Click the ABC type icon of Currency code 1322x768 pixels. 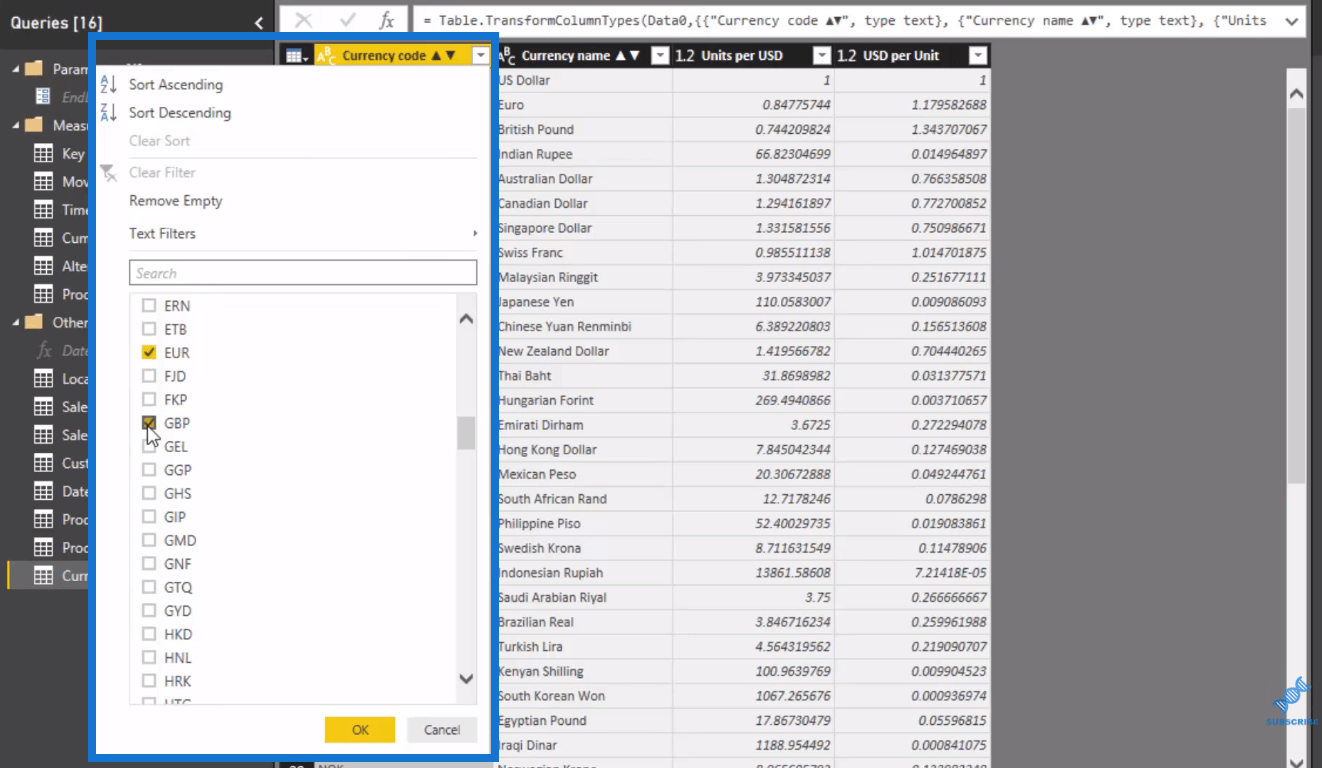[326, 56]
